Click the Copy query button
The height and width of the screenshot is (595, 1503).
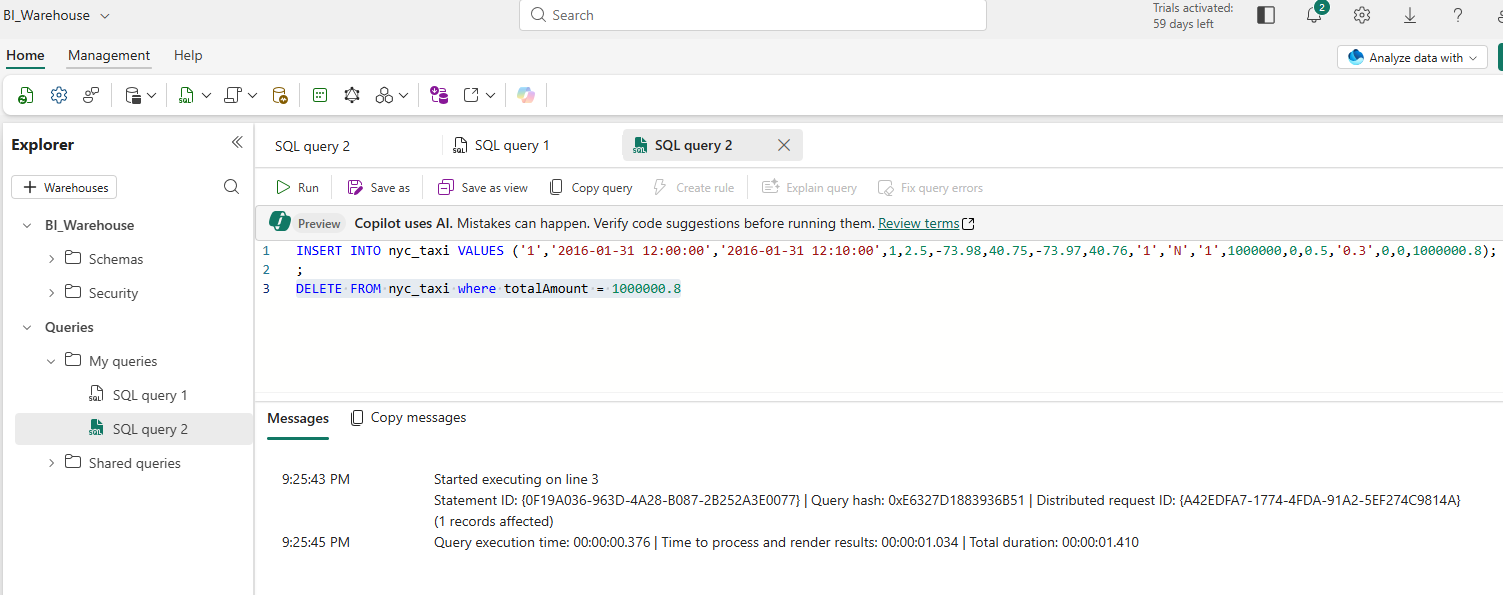[x=591, y=187]
